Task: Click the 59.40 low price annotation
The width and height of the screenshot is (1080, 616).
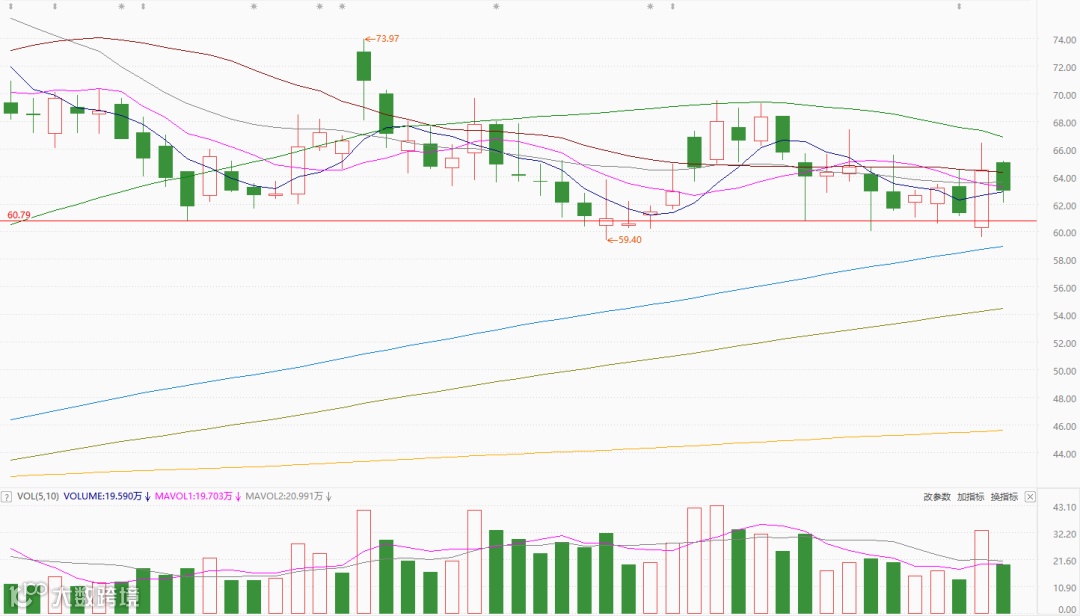Action: coord(624,240)
